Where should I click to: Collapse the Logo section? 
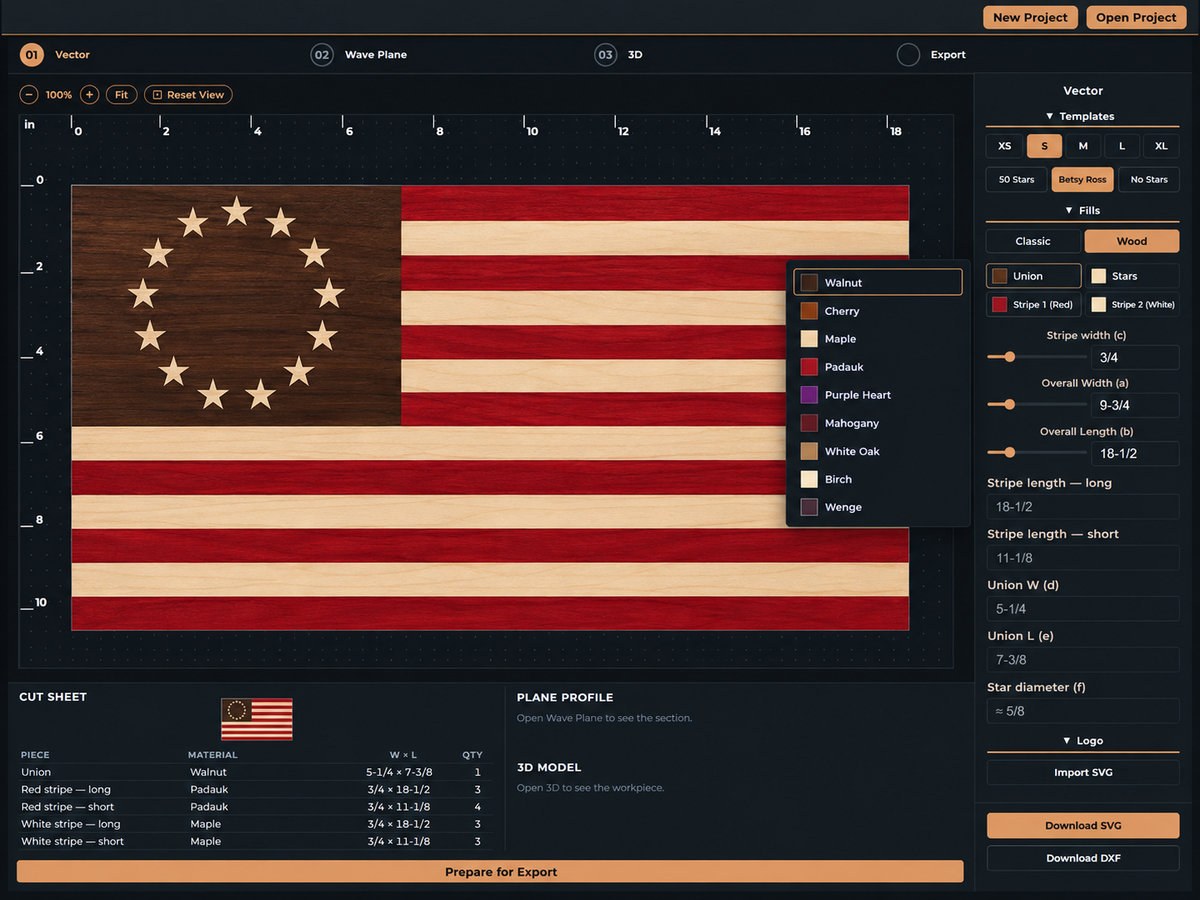(1082, 741)
